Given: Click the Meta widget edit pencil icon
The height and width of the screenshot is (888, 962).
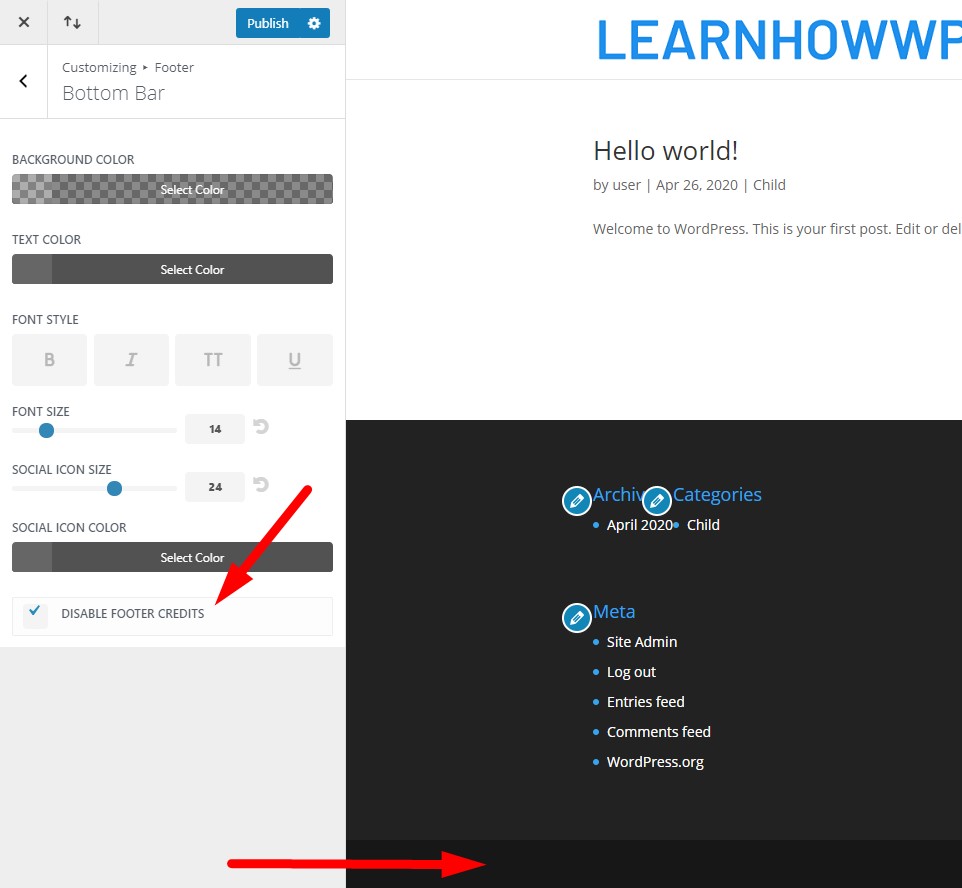Looking at the screenshot, I should coord(577,617).
